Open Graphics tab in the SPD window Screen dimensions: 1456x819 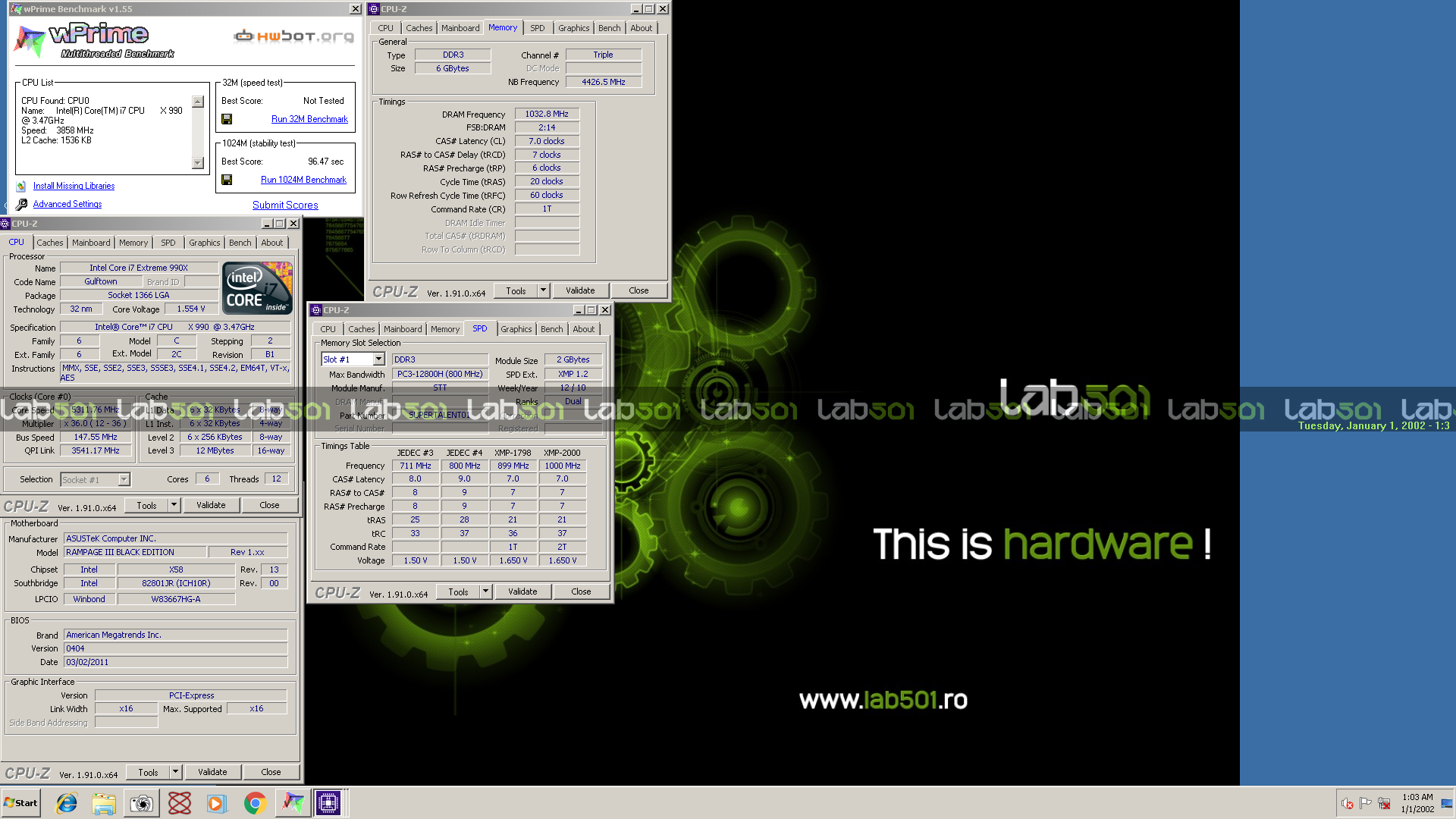(516, 329)
